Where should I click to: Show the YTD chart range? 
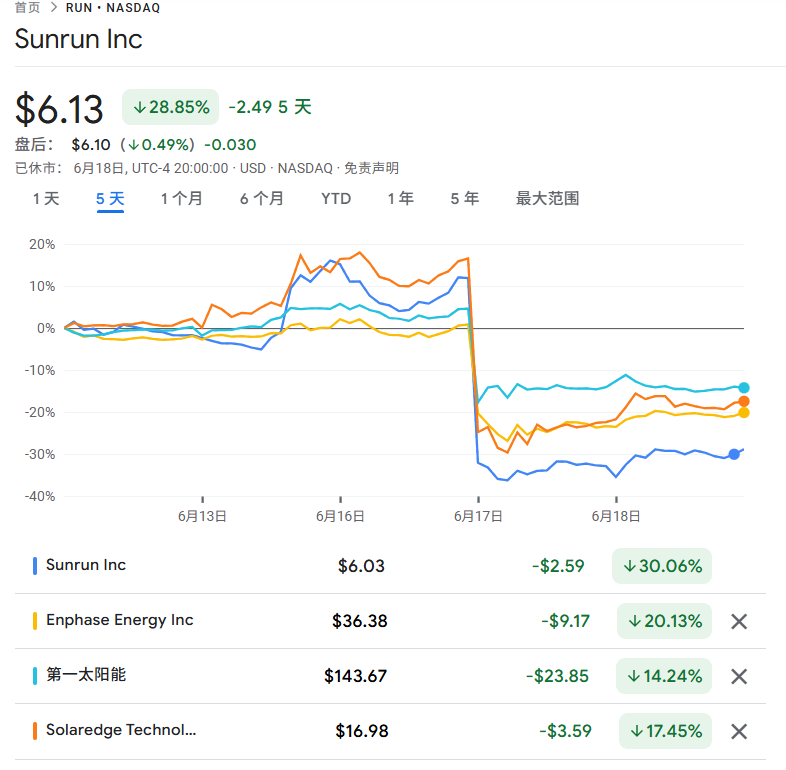[x=336, y=199]
